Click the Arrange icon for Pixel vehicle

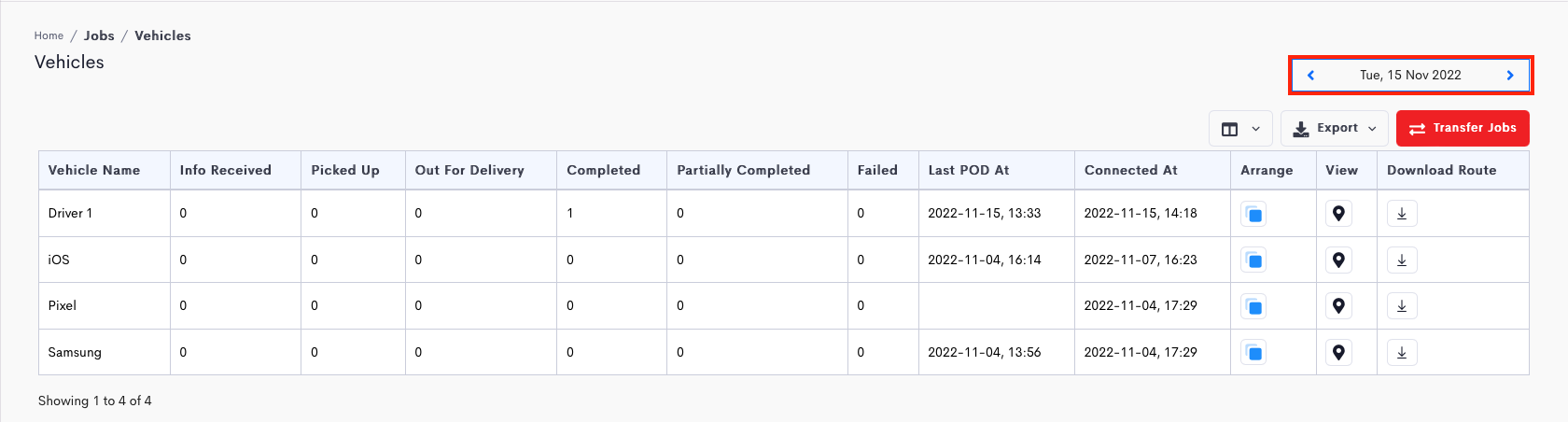pyautogui.click(x=1253, y=306)
